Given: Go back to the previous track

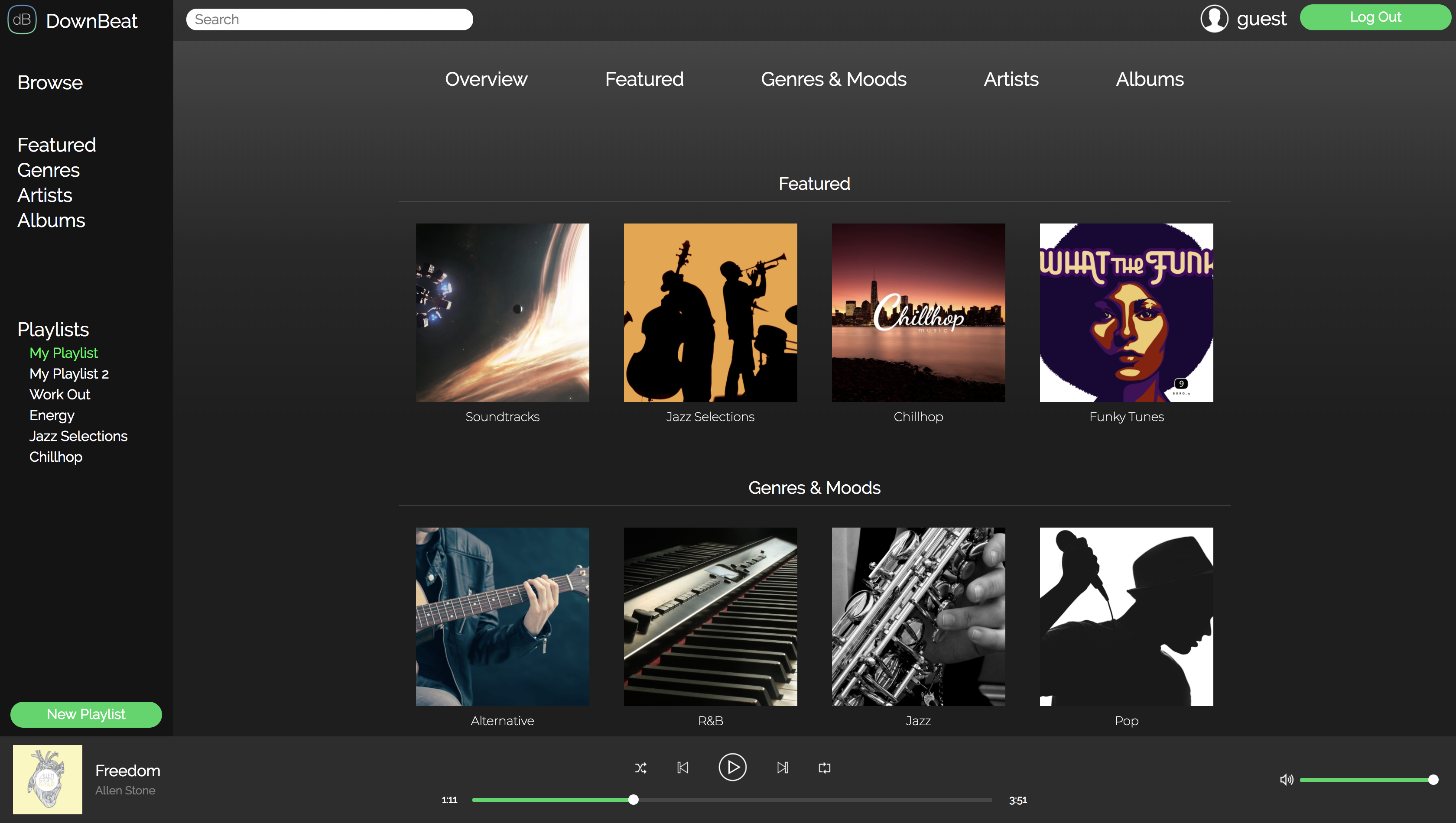Looking at the screenshot, I should coord(683,768).
